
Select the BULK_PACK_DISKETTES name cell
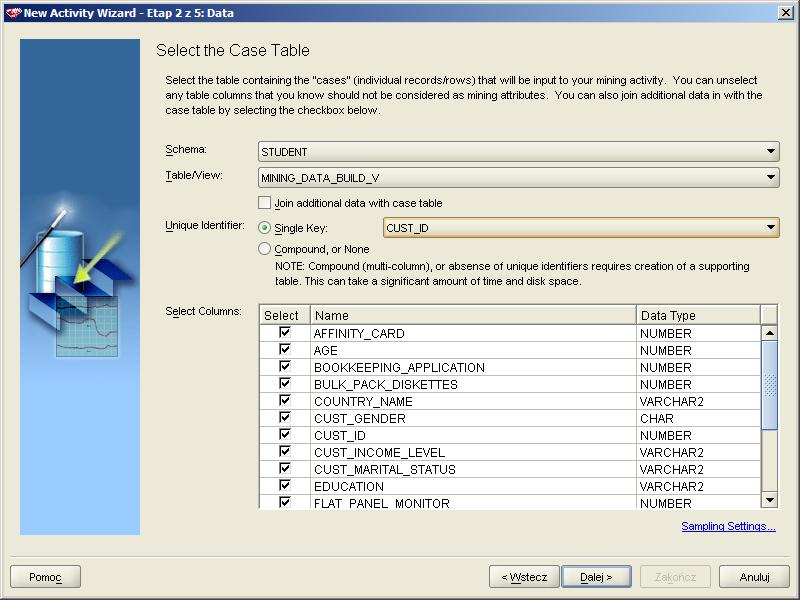click(473, 384)
